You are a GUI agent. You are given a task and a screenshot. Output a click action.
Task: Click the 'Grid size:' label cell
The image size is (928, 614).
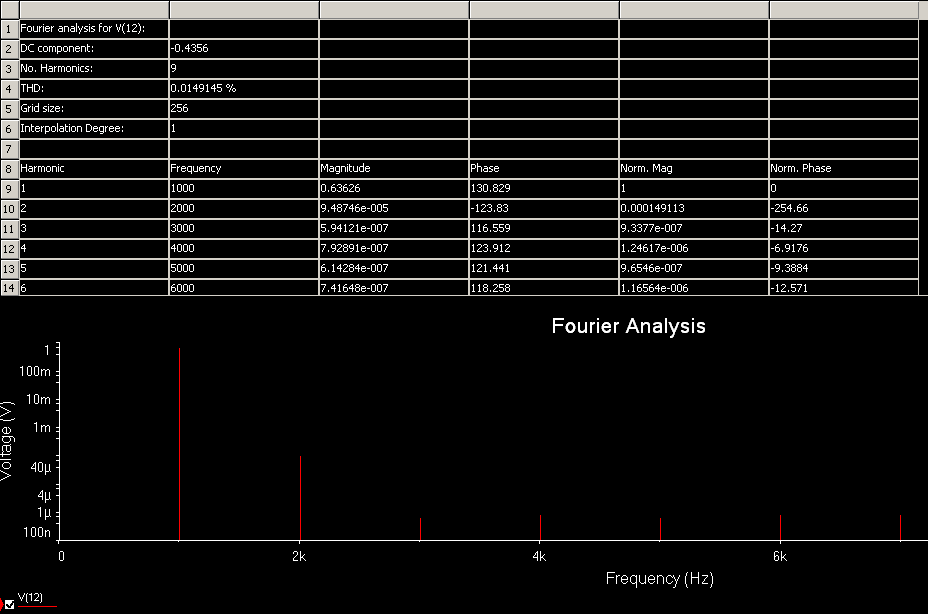click(94, 108)
